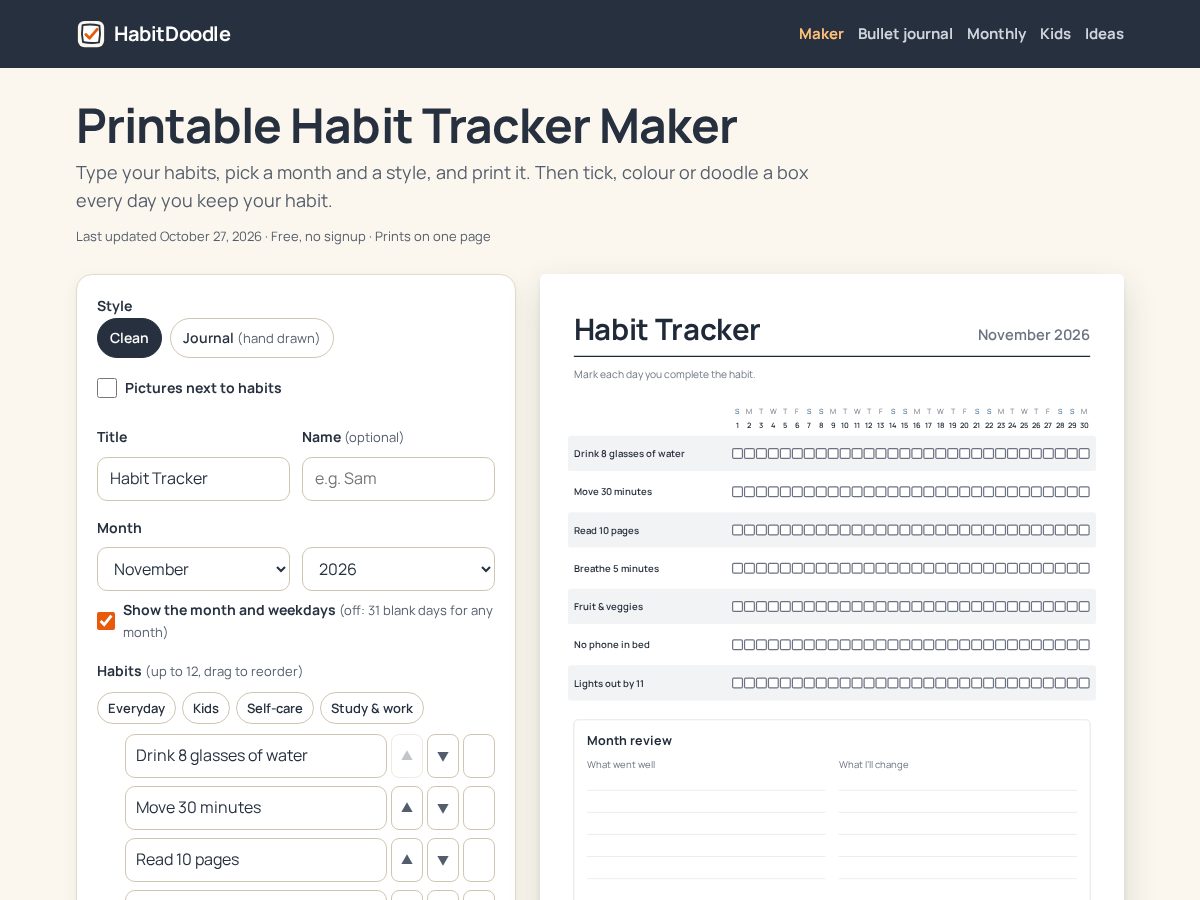Load the Kids habit preset
1200x900 pixels.
[x=206, y=708]
